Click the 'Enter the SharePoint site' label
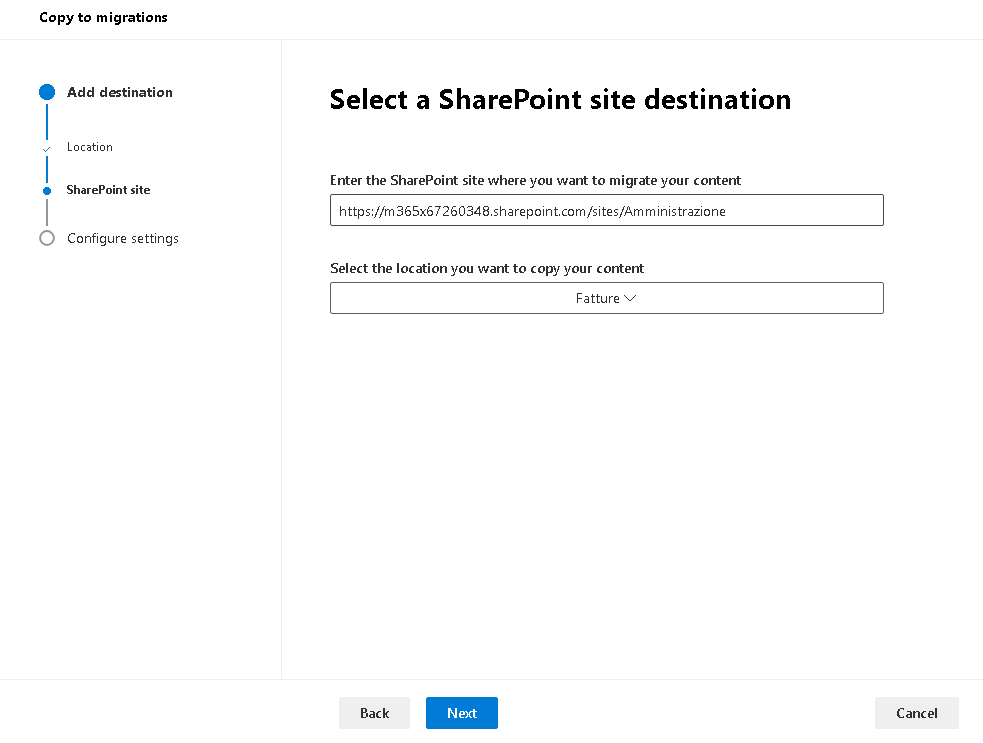This screenshot has width=983, height=743. 535,181
